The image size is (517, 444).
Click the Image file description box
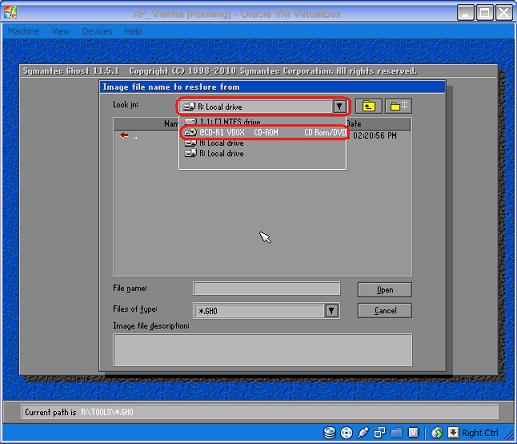click(263, 350)
